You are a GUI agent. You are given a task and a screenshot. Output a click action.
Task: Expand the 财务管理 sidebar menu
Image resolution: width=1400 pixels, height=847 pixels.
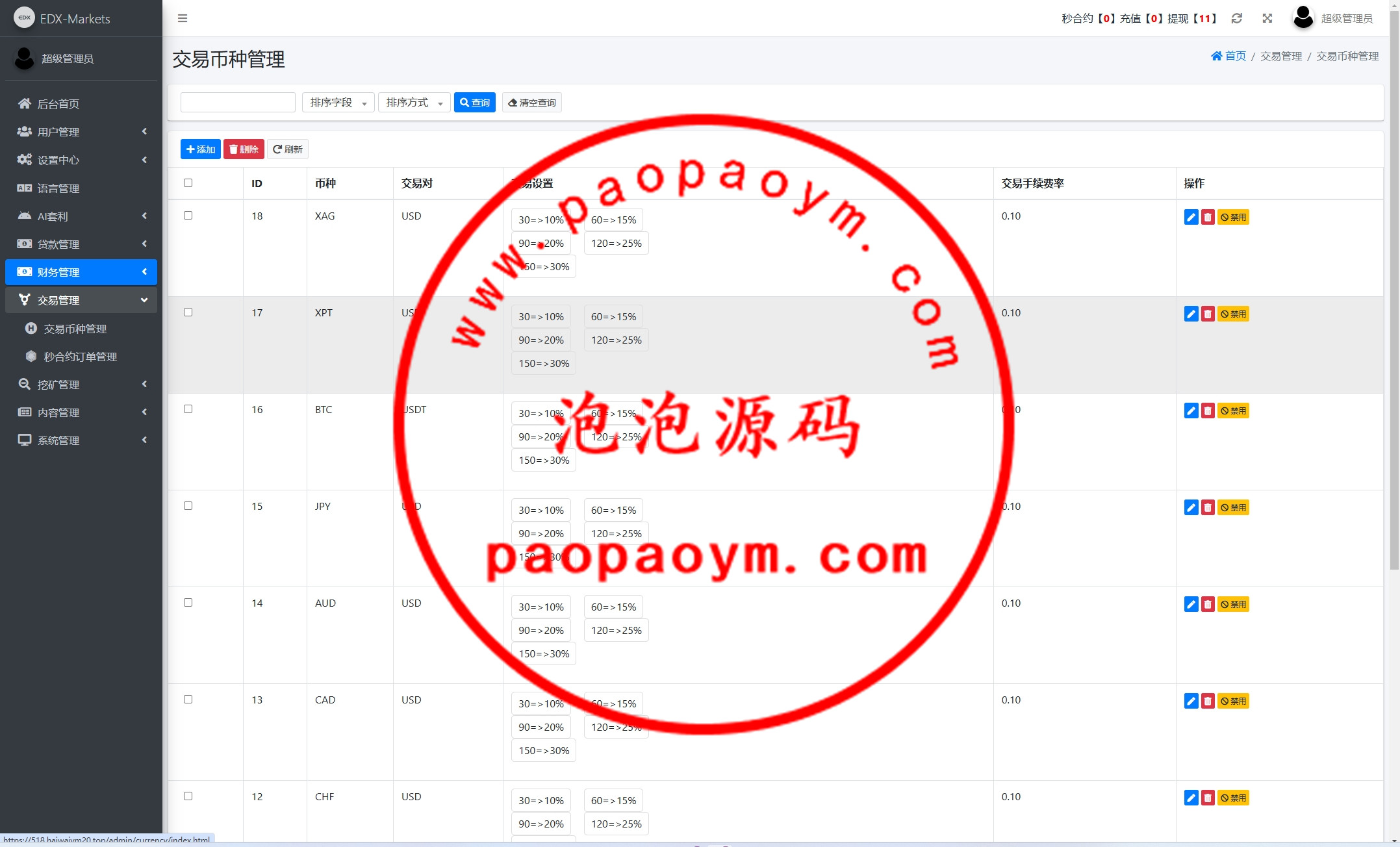click(81, 272)
